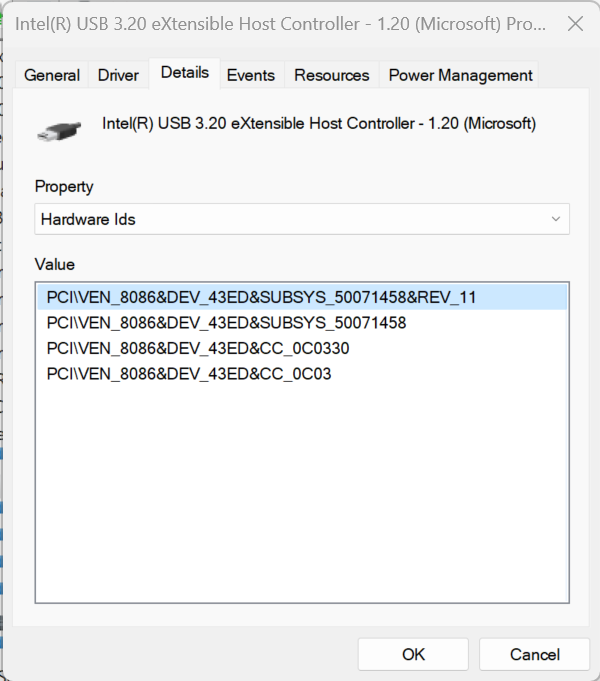Click the device name label beside icon

point(319,123)
